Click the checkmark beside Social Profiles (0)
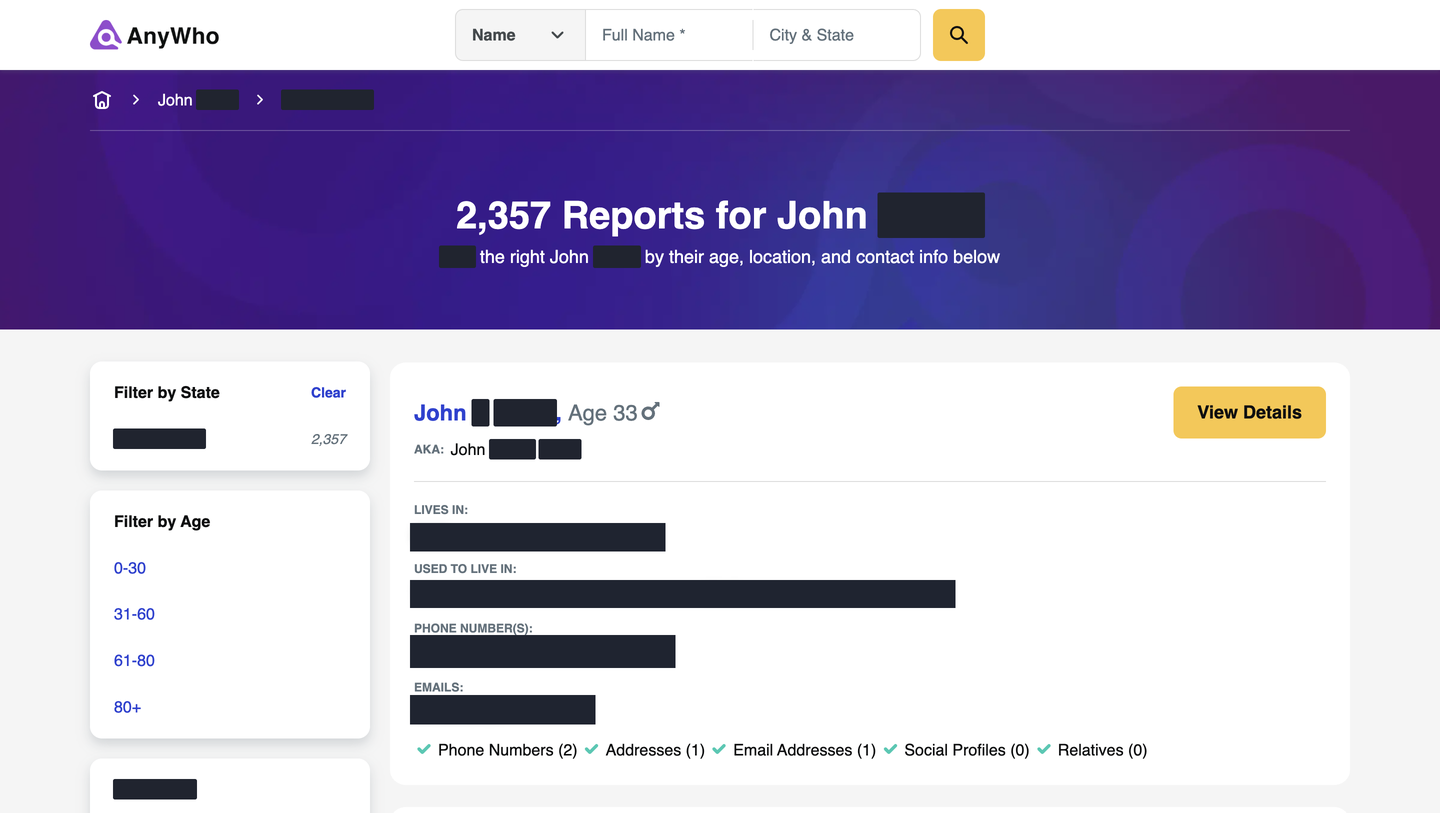Image resolution: width=1440 pixels, height=813 pixels. 890,749
